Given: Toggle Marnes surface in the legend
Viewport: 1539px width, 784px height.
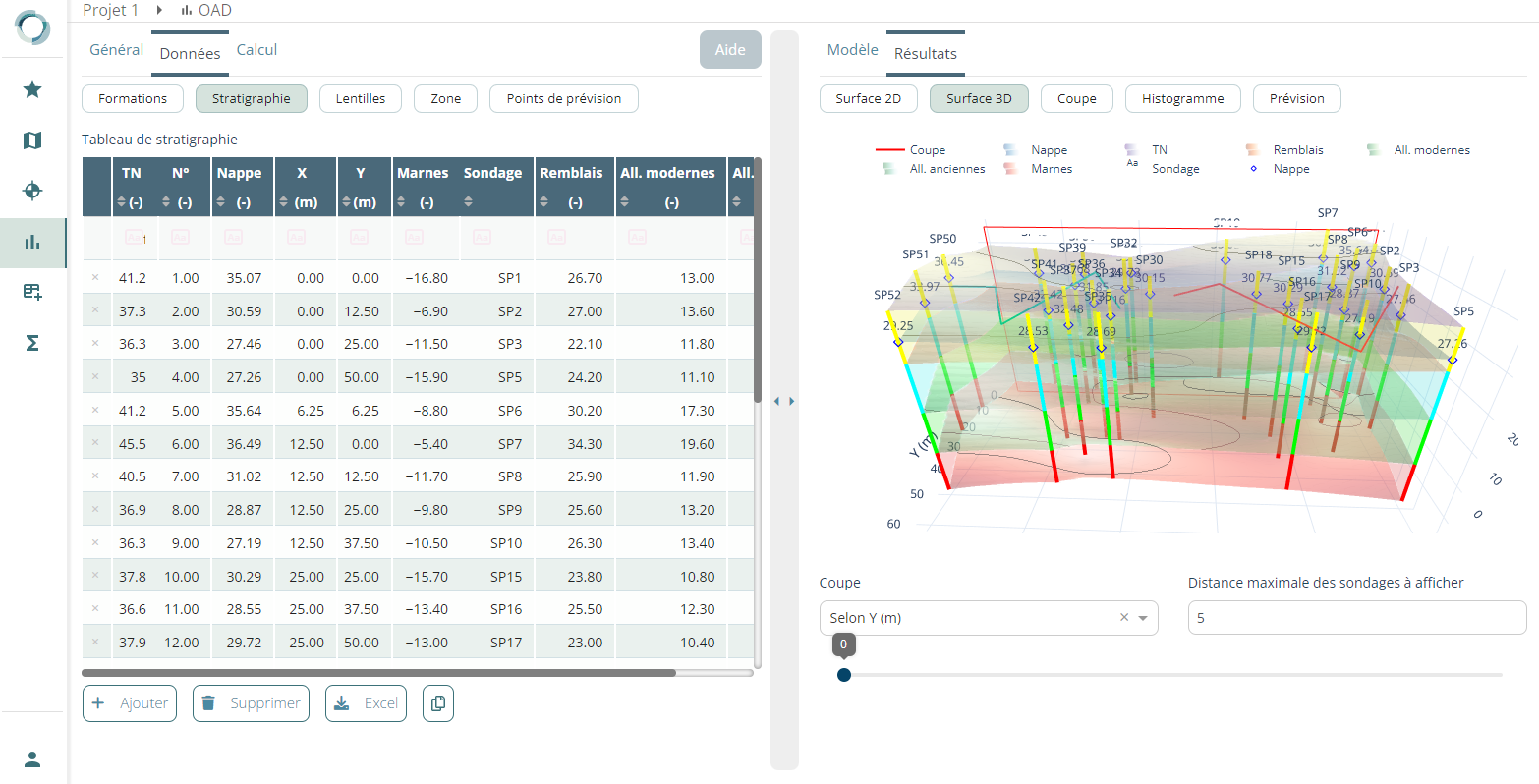Looking at the screenshot, I should (1038, 169).
